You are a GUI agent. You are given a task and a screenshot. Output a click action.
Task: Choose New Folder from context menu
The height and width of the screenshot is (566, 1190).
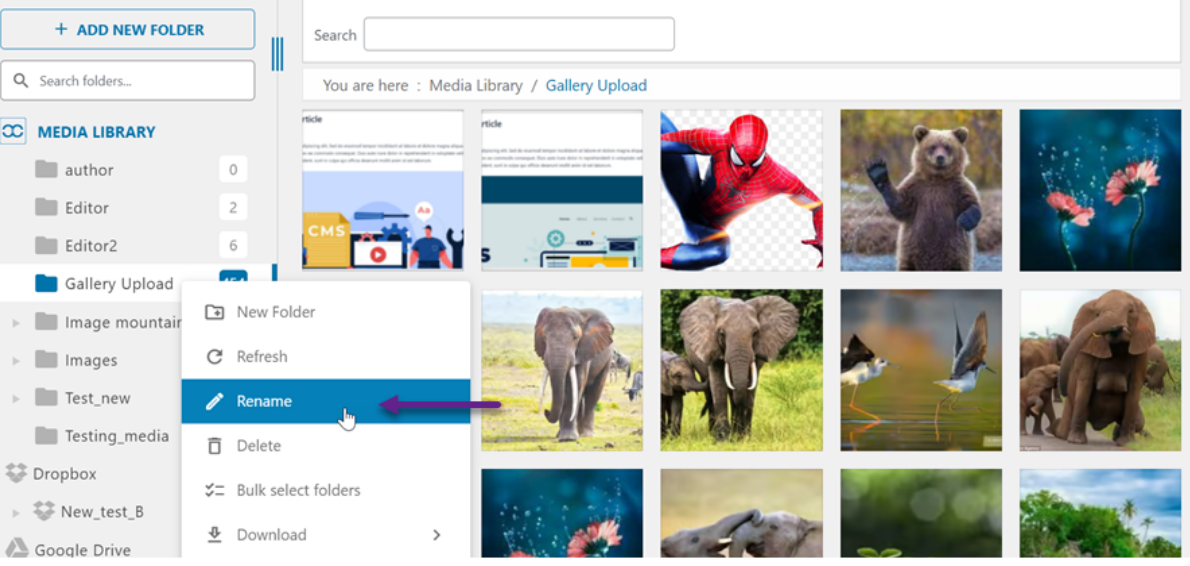pos(326,312)
